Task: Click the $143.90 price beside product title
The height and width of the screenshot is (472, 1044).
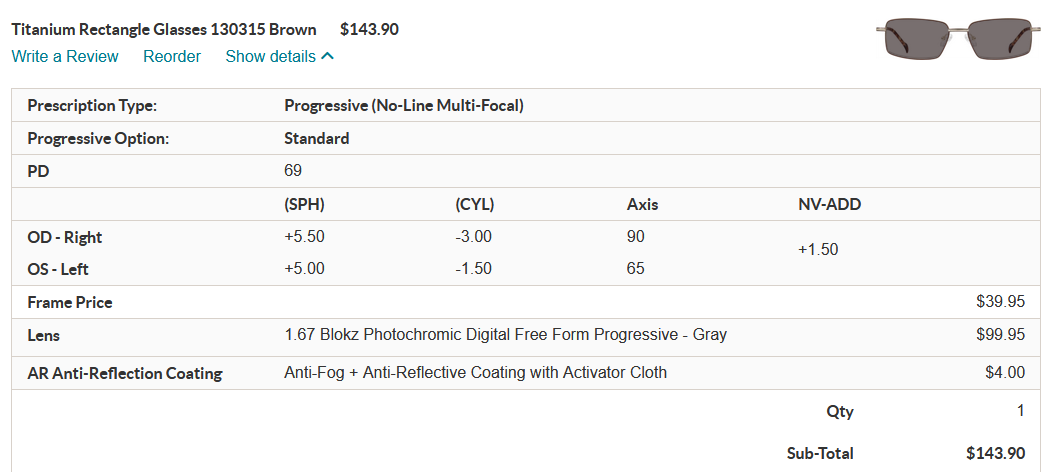Action: (369, 29)
